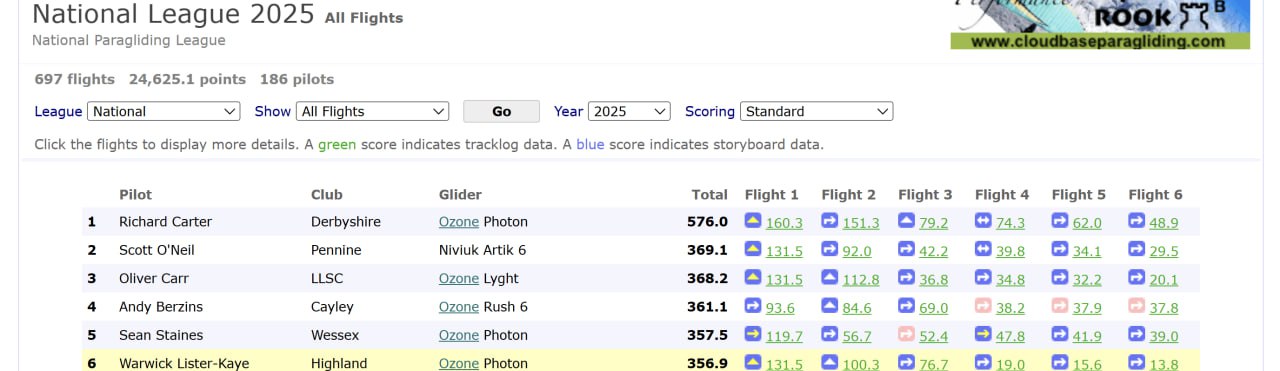Click the Derbyshire club cell
This screenshot has height=371, width=1280.
[x=346, y=222]
